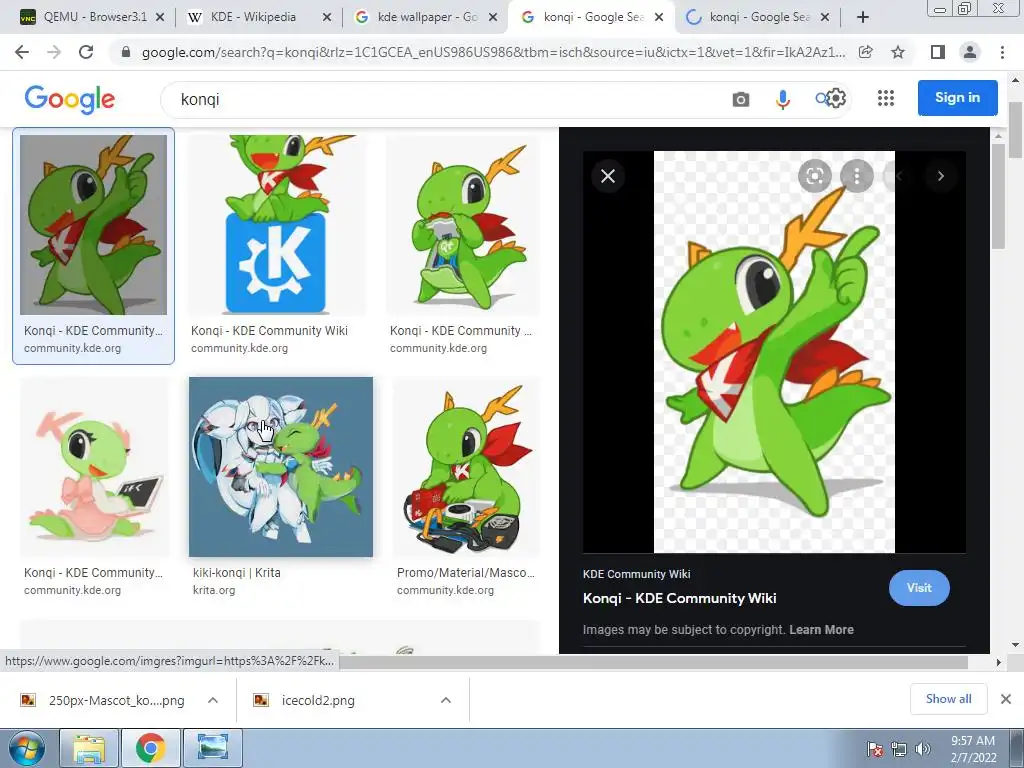Click the Visit button
1024x768 pixels.
tap(919, 588)
